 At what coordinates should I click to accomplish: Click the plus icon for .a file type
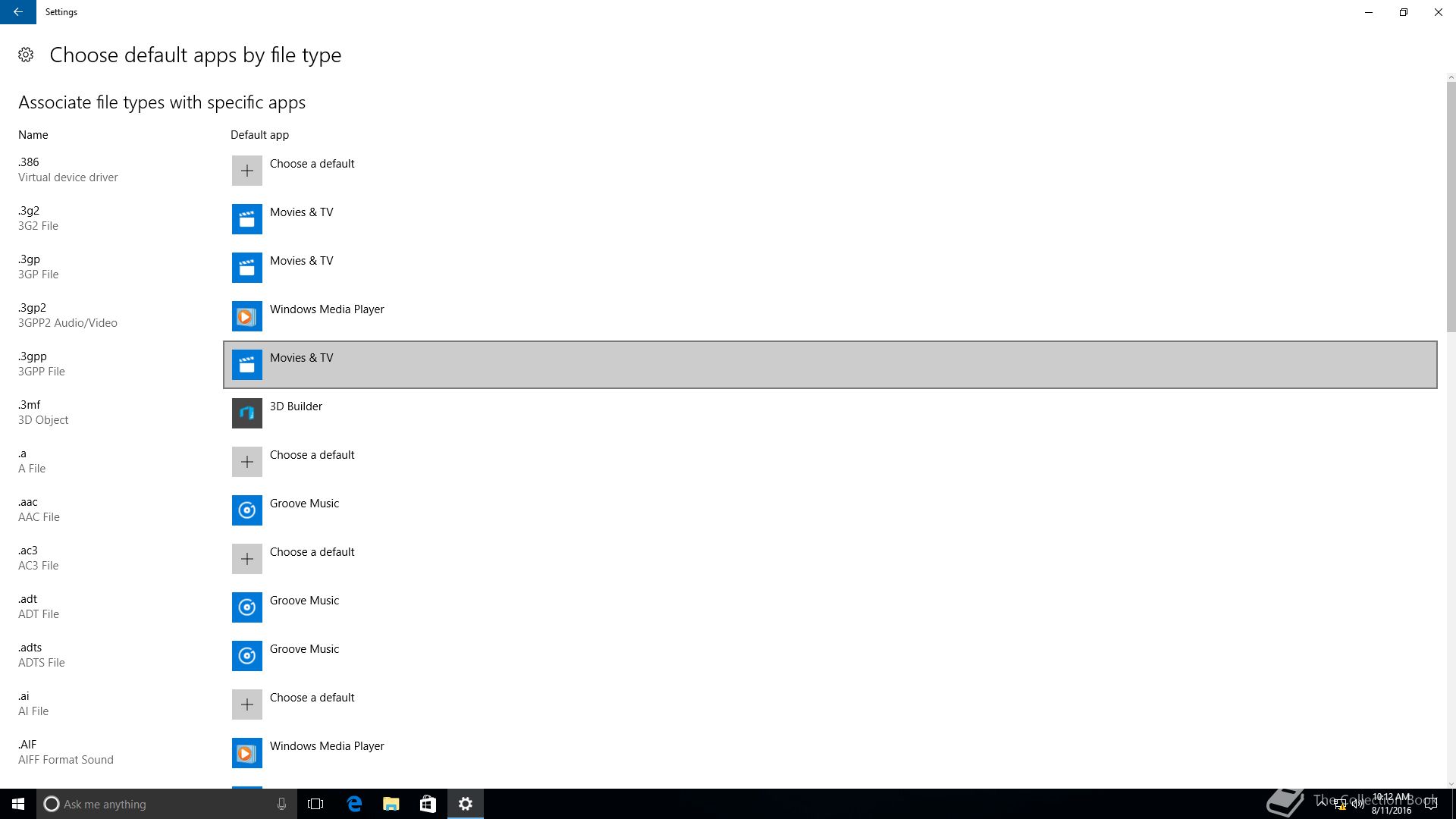pos(247,462)
